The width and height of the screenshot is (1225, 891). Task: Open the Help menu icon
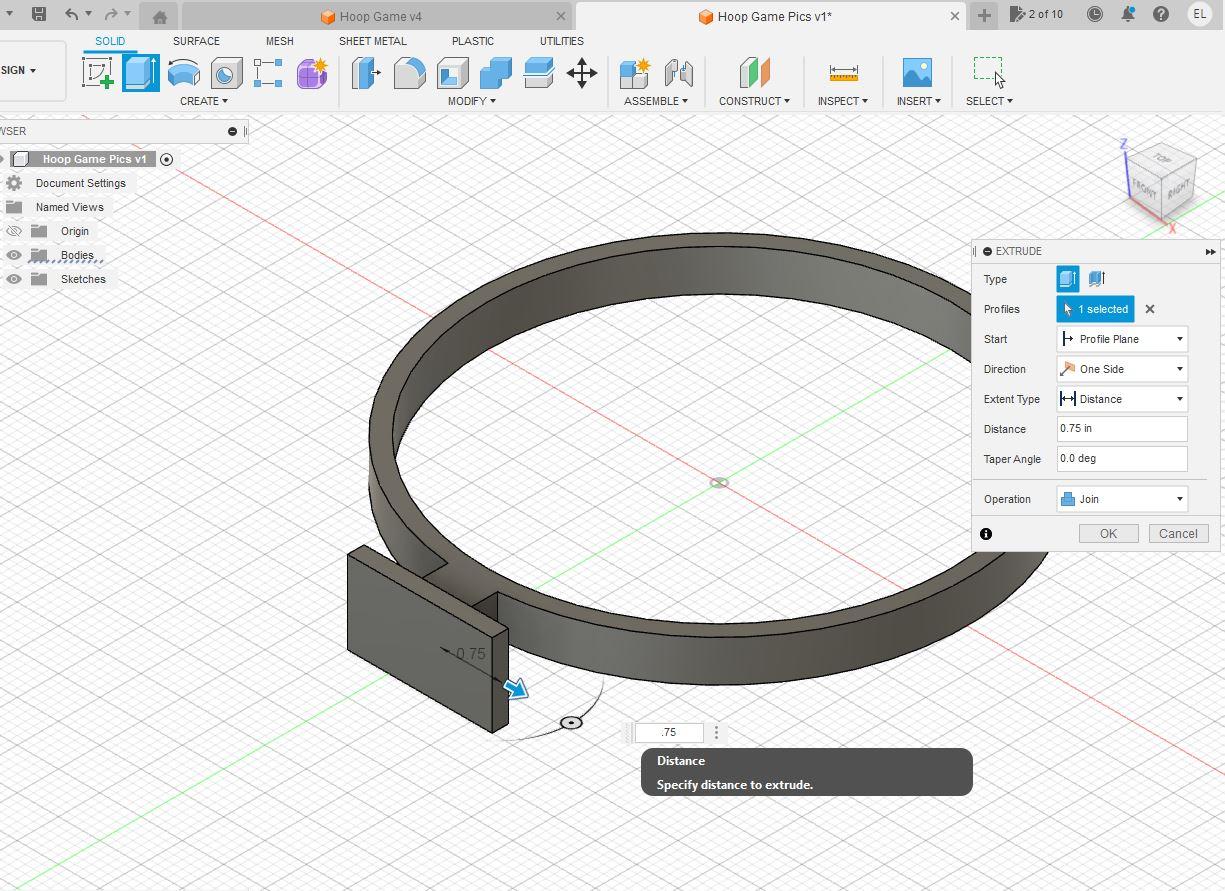pyautogui.click(x=1161, y=14)
